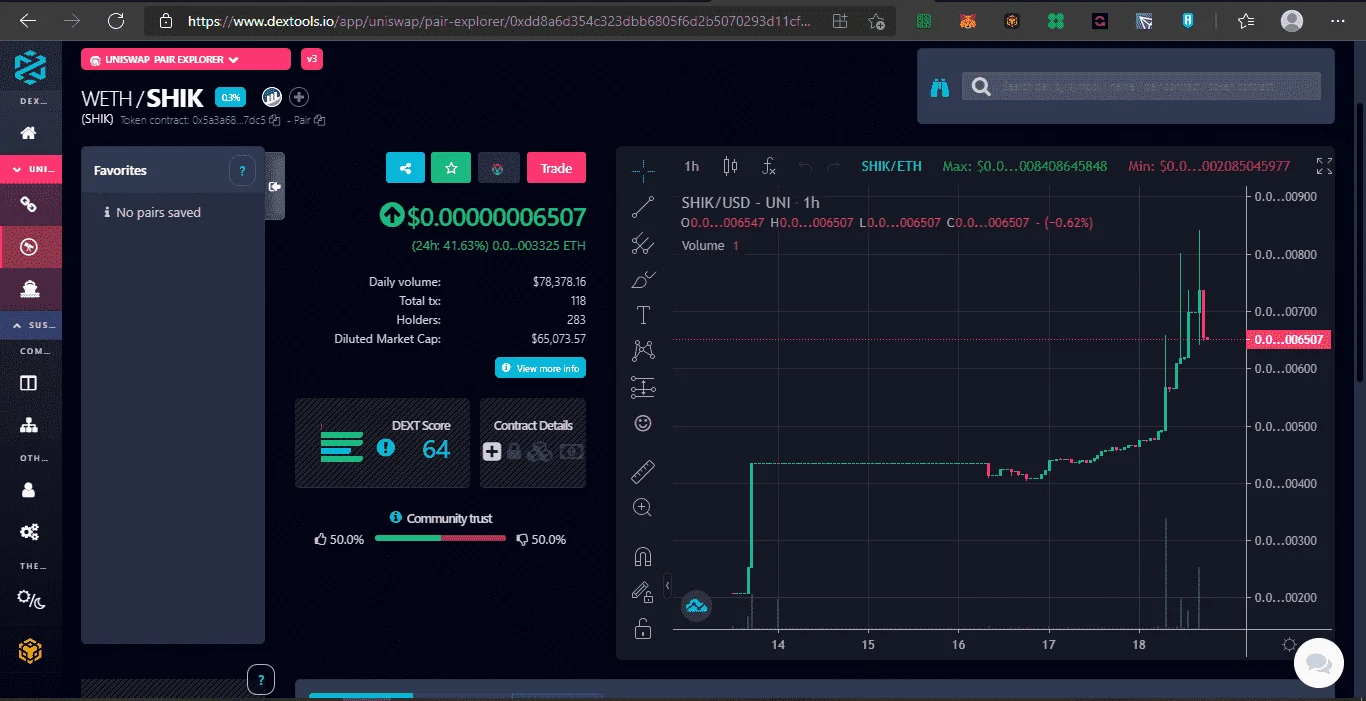This screenshot has width=1366, height=701.
Task: Add the pair to favorites with the star button
Action: 451,168
